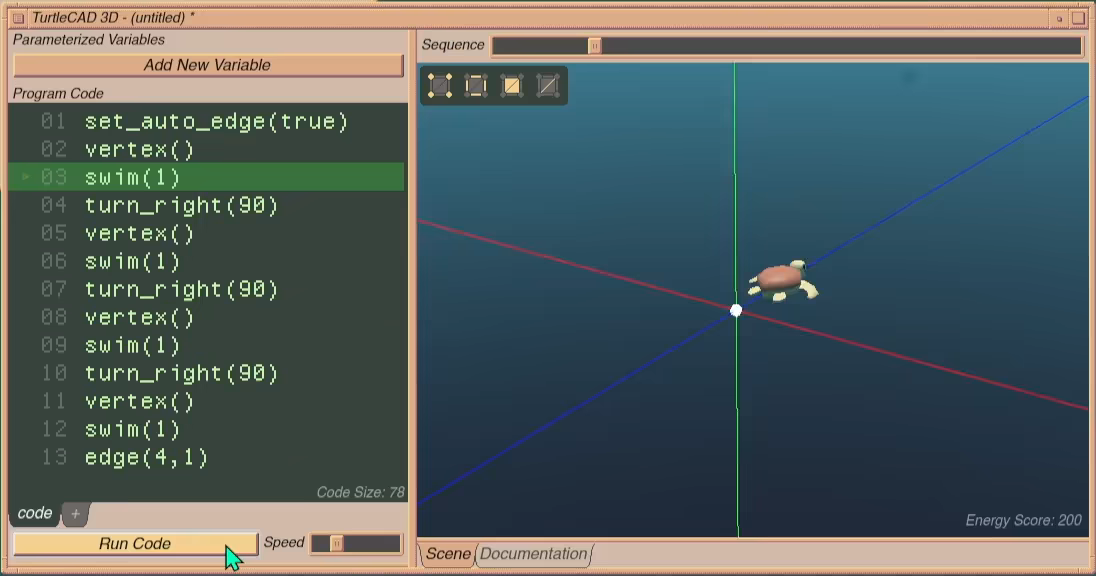Select line 07 turn_right(90)

click(x=207, y=289)
